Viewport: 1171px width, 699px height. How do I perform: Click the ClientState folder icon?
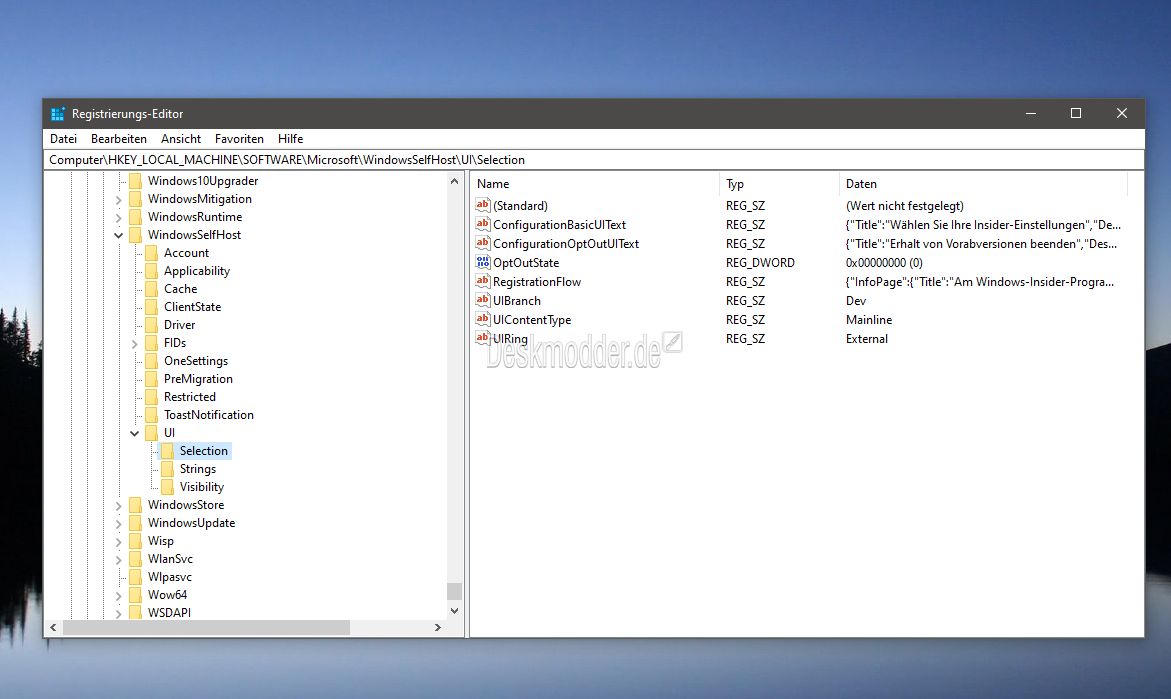(152, 307)
